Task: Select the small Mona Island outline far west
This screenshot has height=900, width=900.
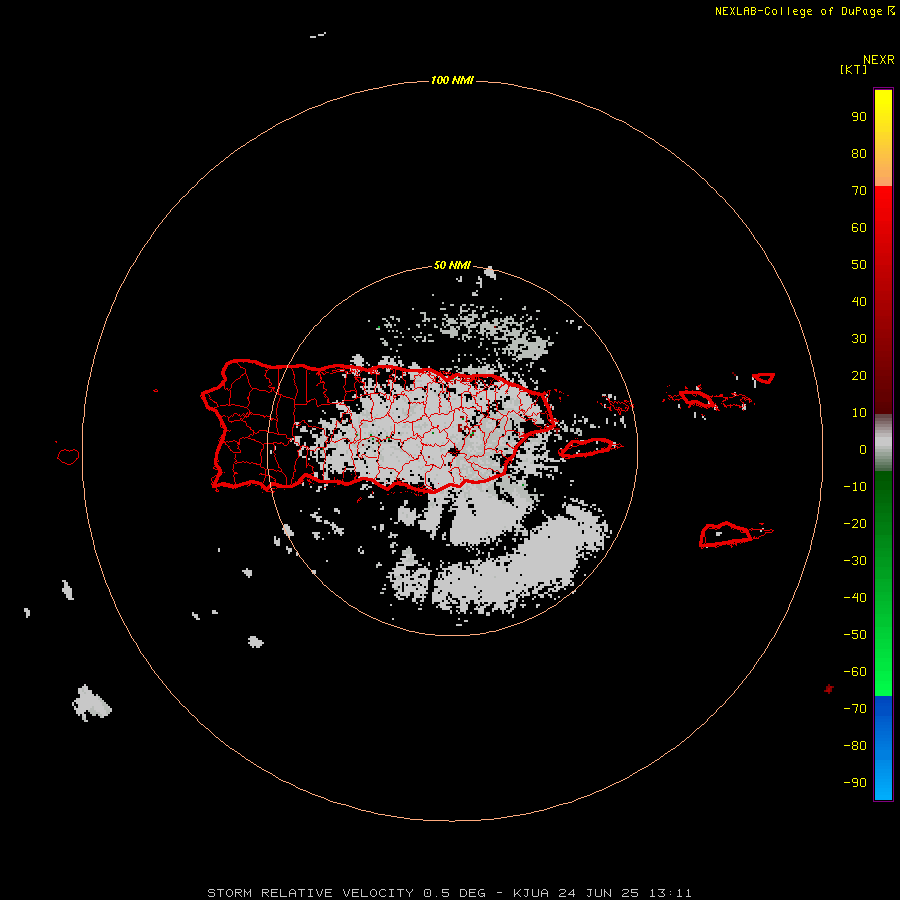Action: (x=68, y=456)
